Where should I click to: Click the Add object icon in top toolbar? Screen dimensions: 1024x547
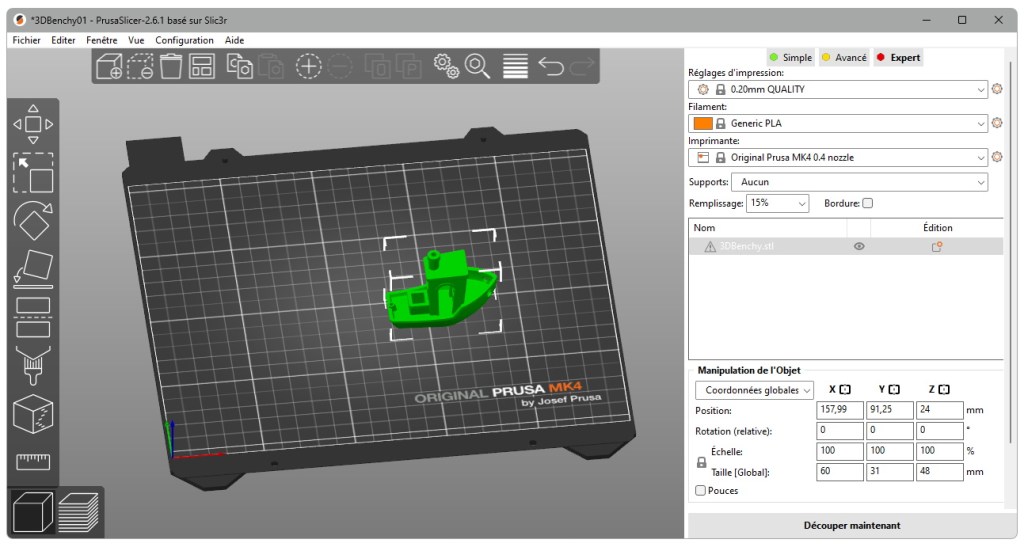point(108,67)
